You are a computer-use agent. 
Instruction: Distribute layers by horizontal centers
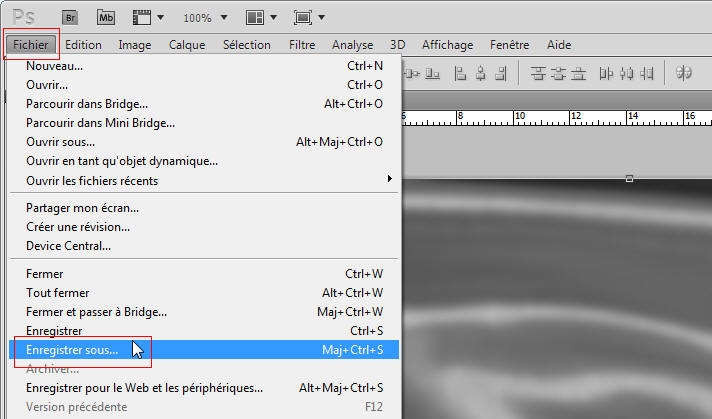pos(626,73)
